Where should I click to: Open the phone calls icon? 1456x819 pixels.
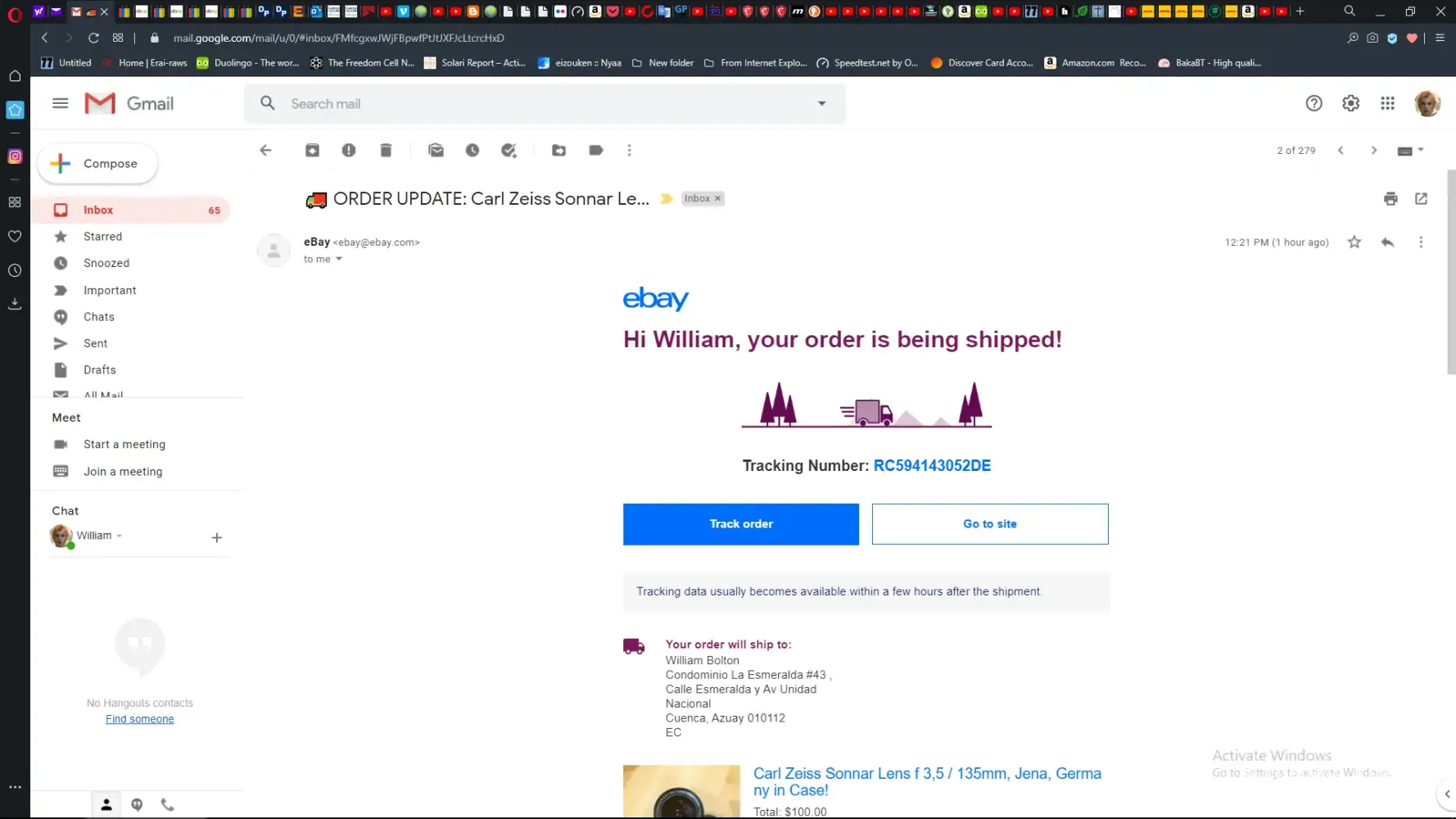[x=167, y=804]
